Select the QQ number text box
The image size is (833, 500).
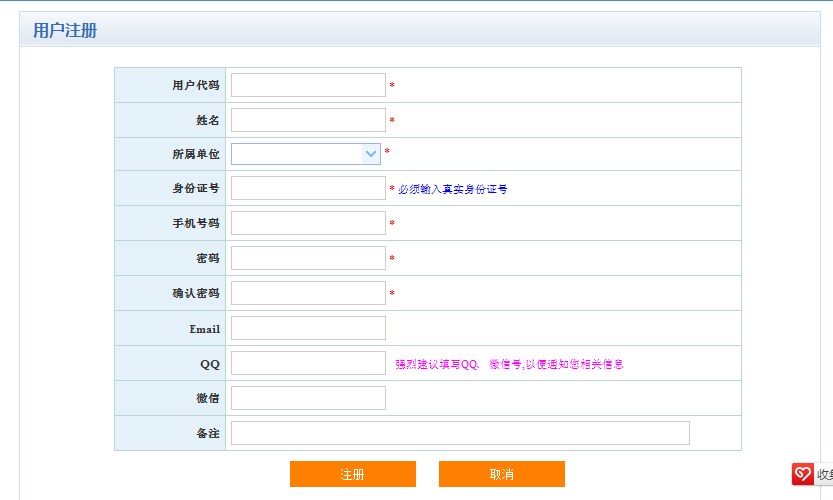[308, 363]
